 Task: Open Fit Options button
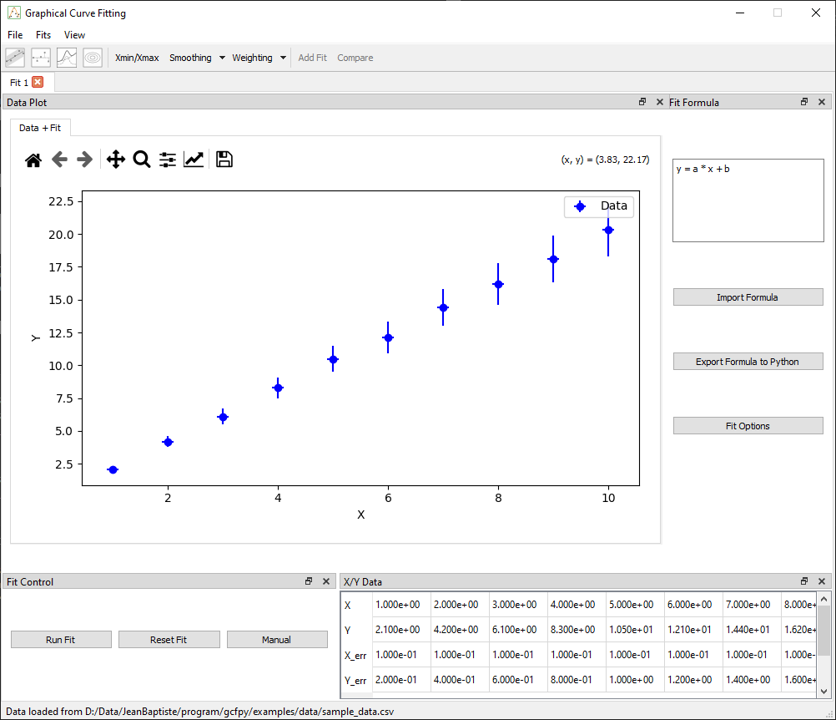[x=747, y=426]
